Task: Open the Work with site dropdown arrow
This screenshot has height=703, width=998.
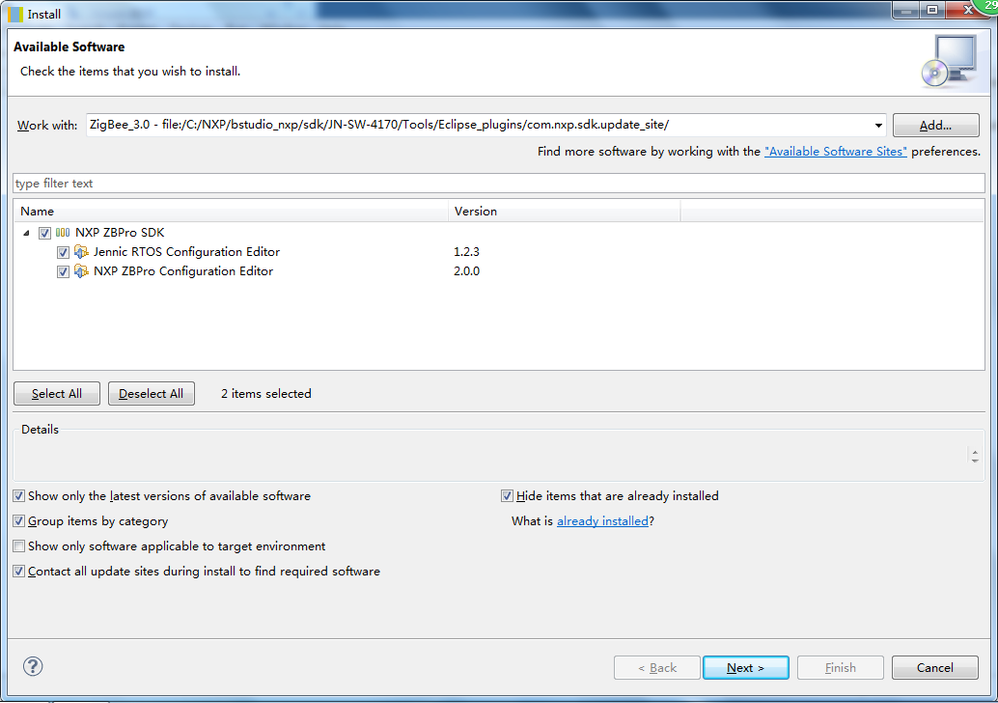Action: coord(878,125)
